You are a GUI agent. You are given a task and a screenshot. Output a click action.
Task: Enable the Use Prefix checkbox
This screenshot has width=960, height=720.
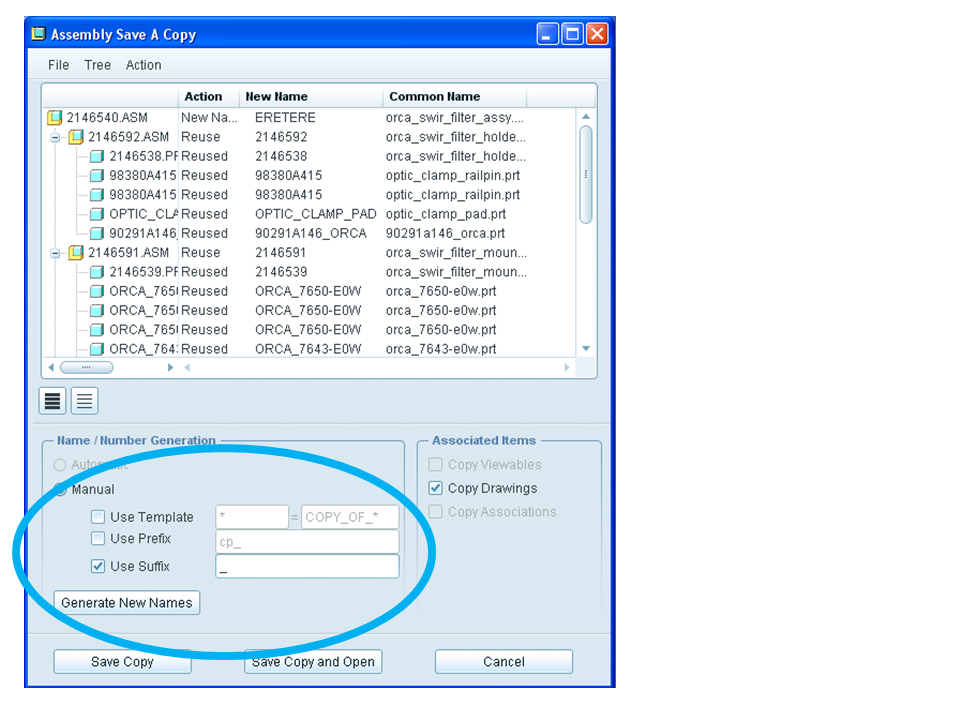(98, 538)
